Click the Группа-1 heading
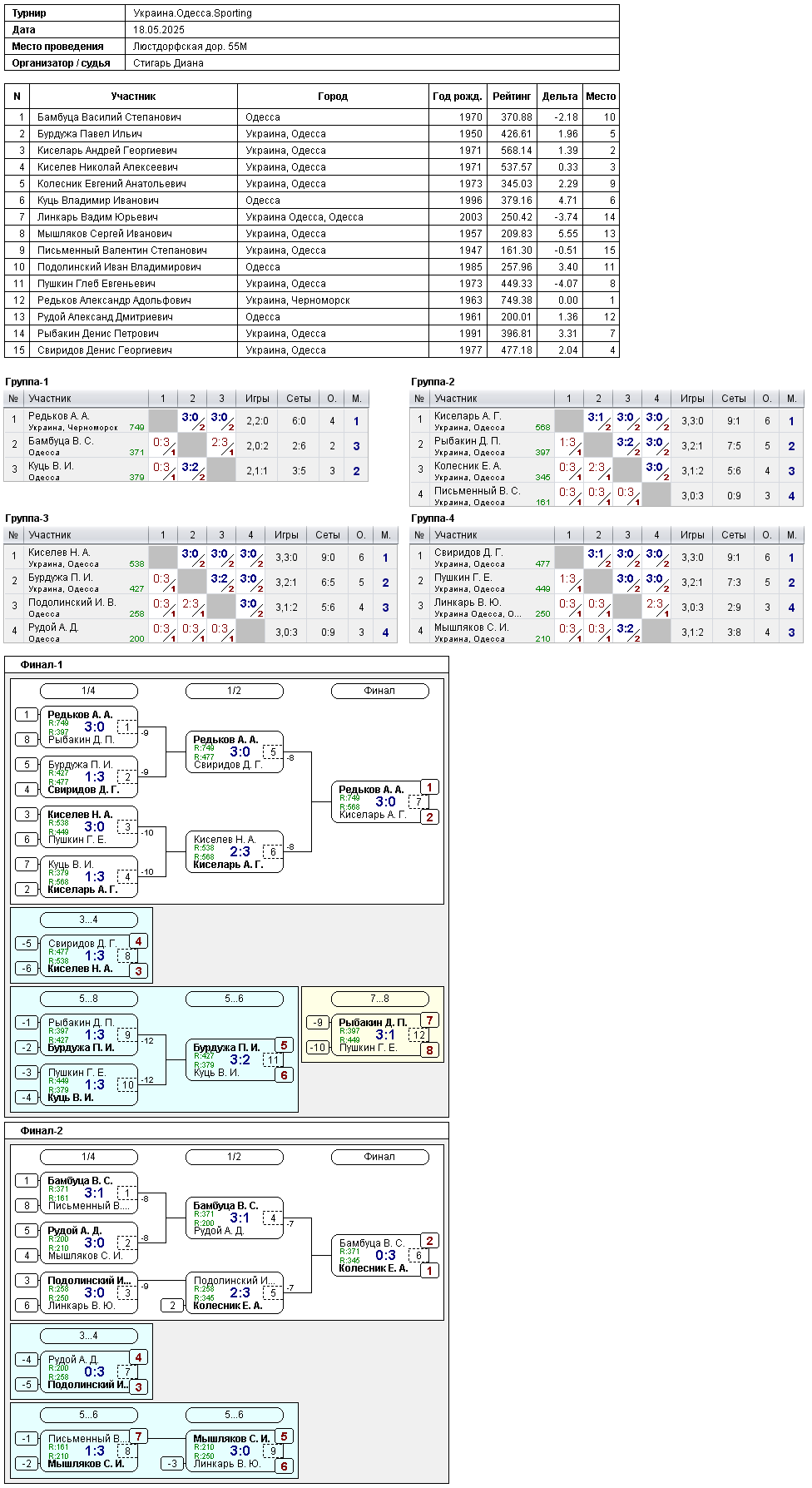 [x=27, y=382]
